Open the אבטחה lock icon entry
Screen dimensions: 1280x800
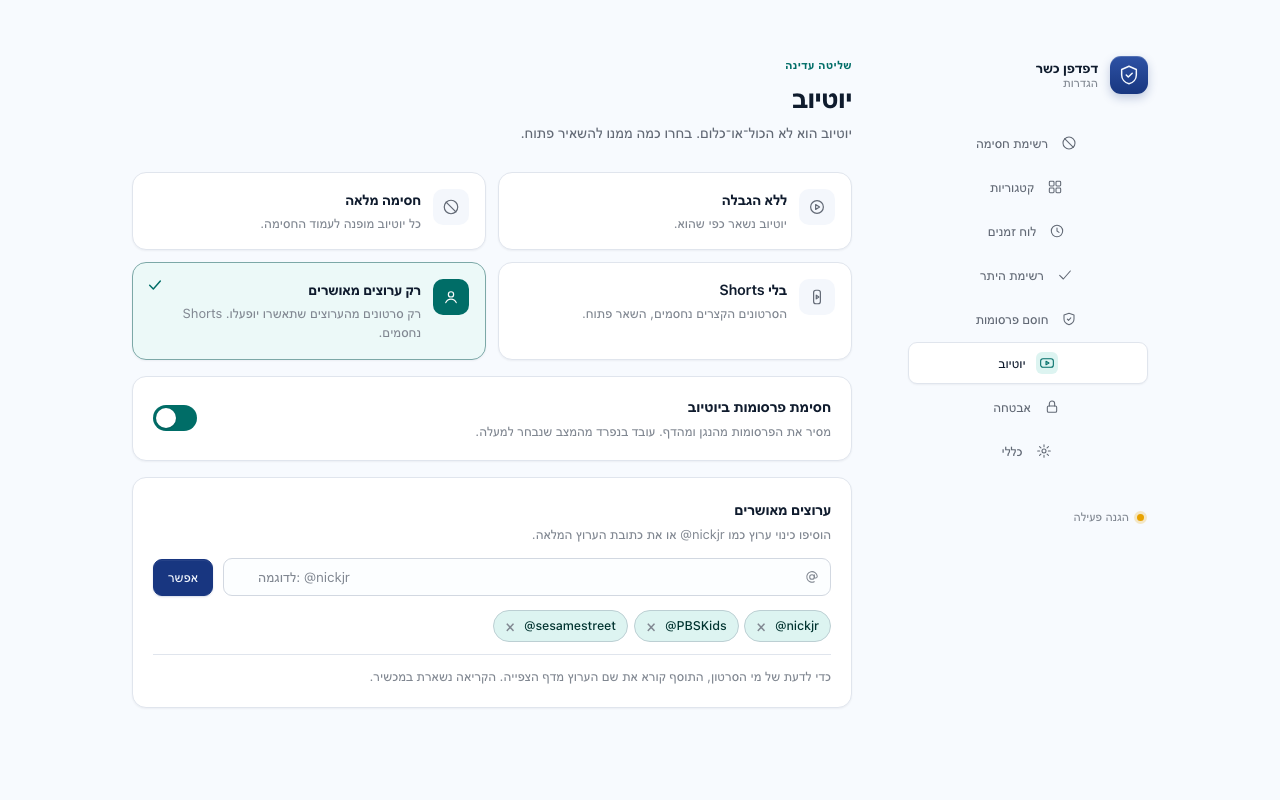pyautogui.click(x=1028, y=407)
